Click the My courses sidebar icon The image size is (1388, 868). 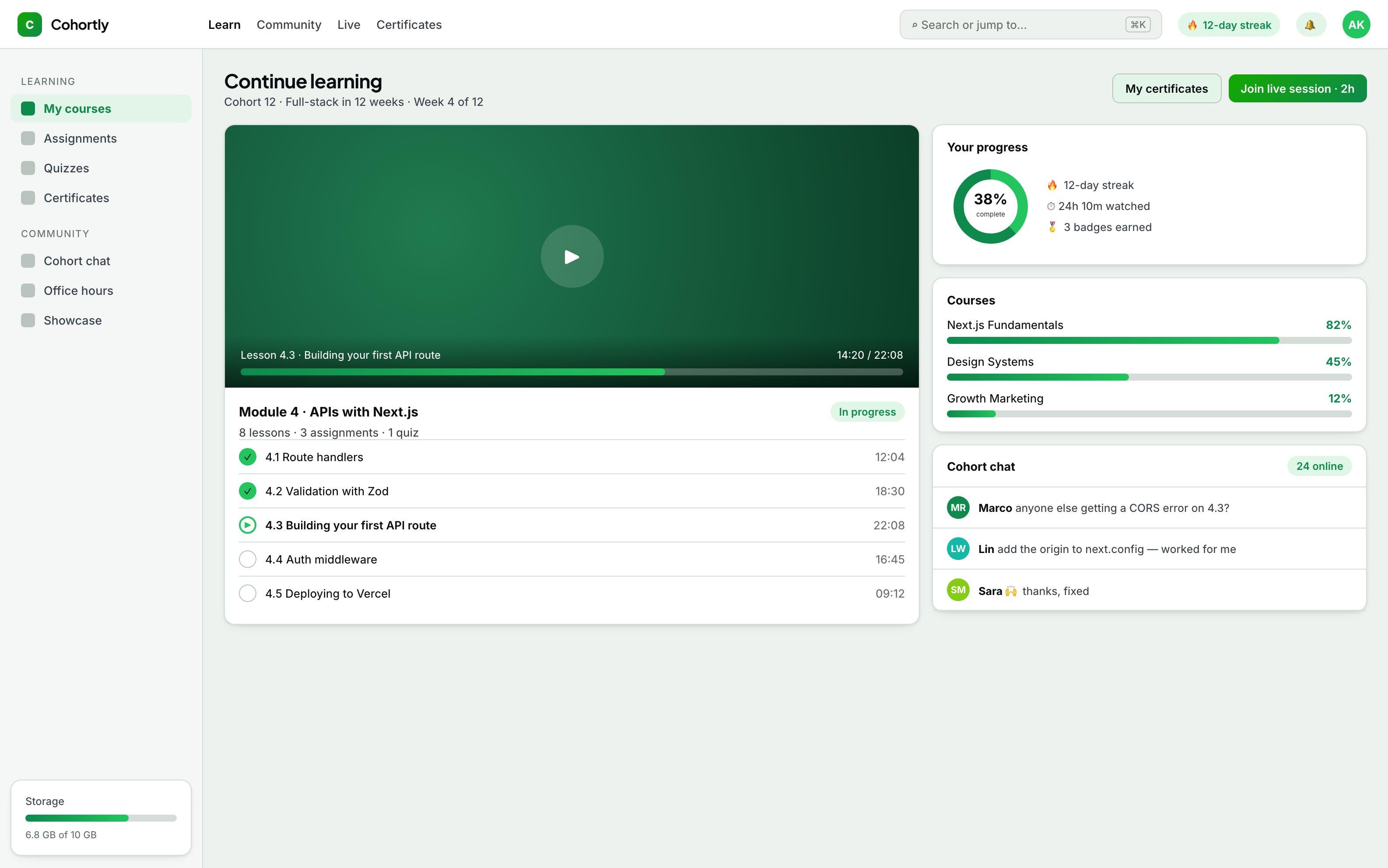point(28,108)
